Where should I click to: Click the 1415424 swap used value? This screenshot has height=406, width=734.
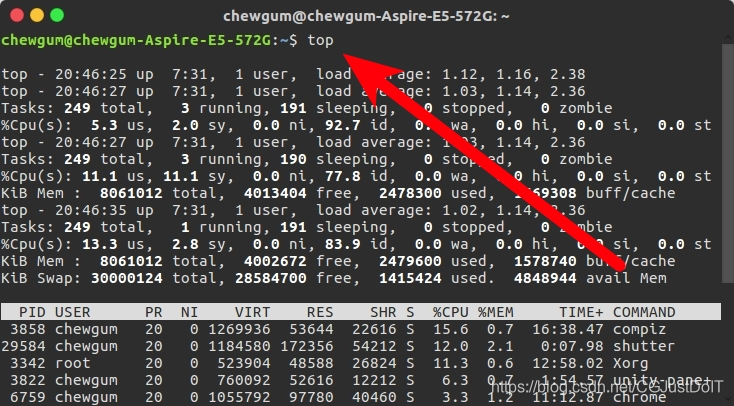point(410,278)
